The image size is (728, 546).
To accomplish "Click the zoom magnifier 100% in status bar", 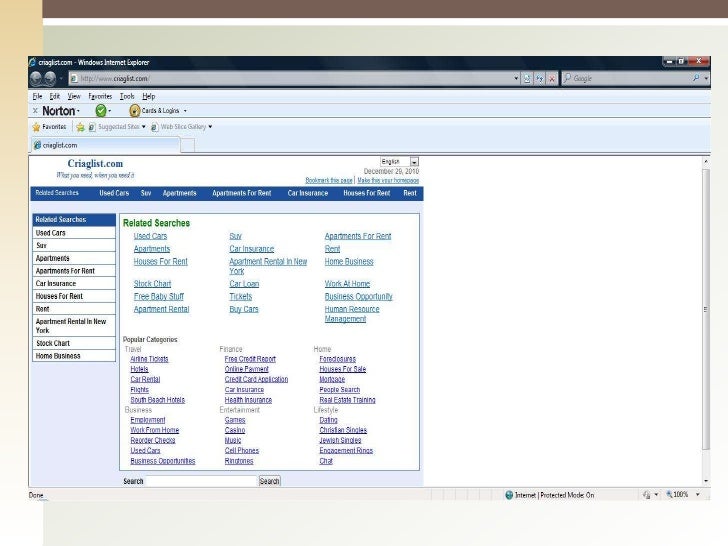I will pos(669,494).
